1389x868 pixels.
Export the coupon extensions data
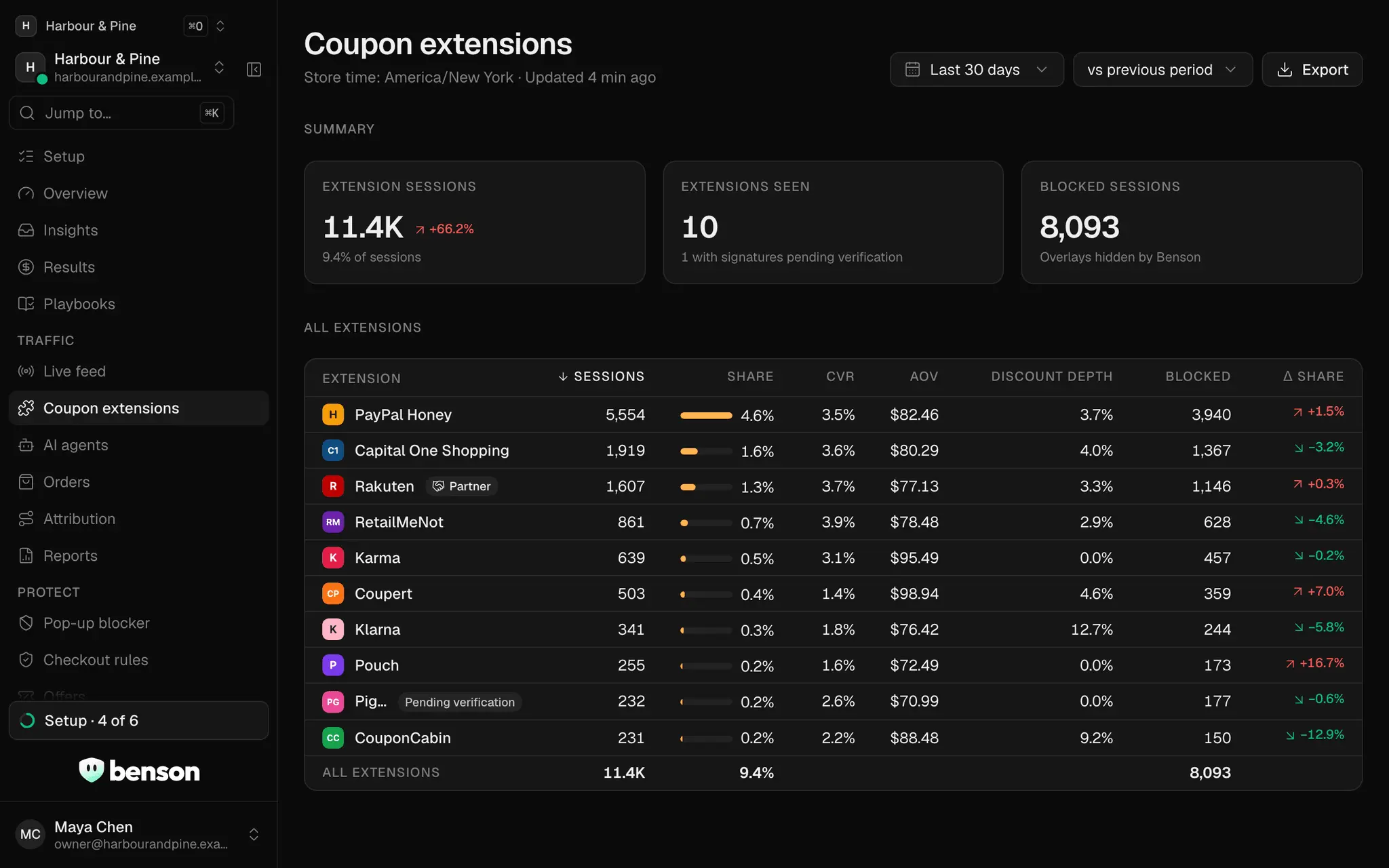(x=1312, y=69)
